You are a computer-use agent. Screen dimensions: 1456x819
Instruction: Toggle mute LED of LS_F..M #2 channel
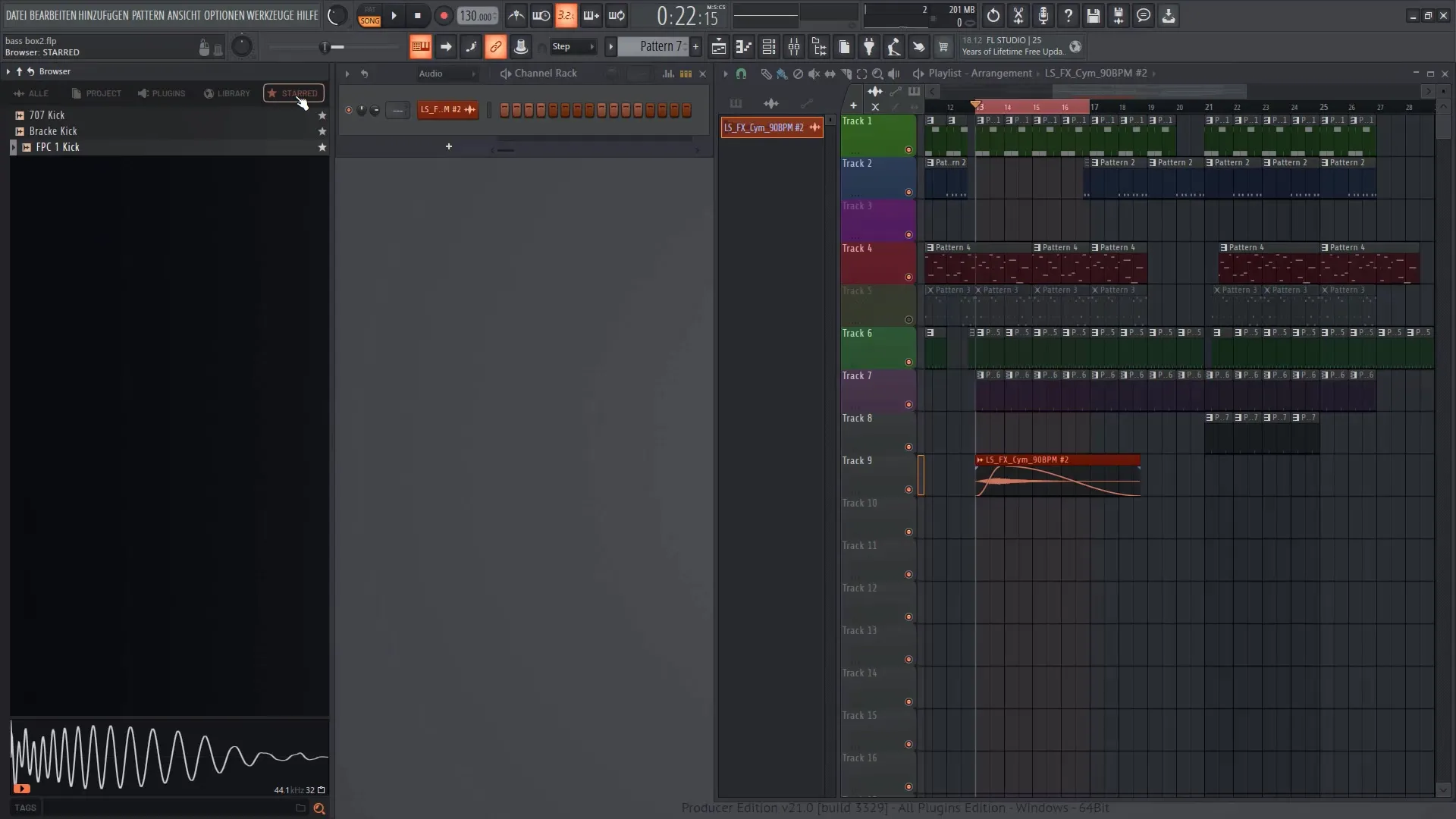pyautogui.click(x=349, y=110)
